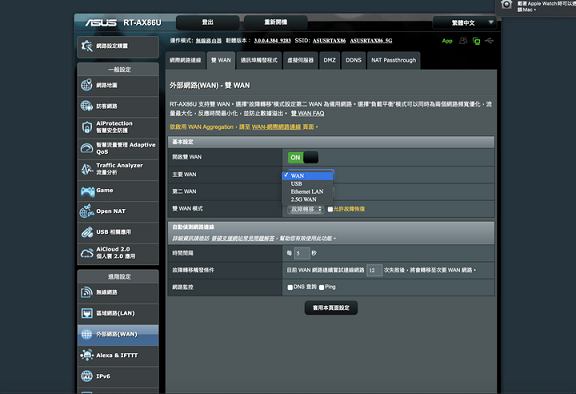Open the USB application icon

87,232
